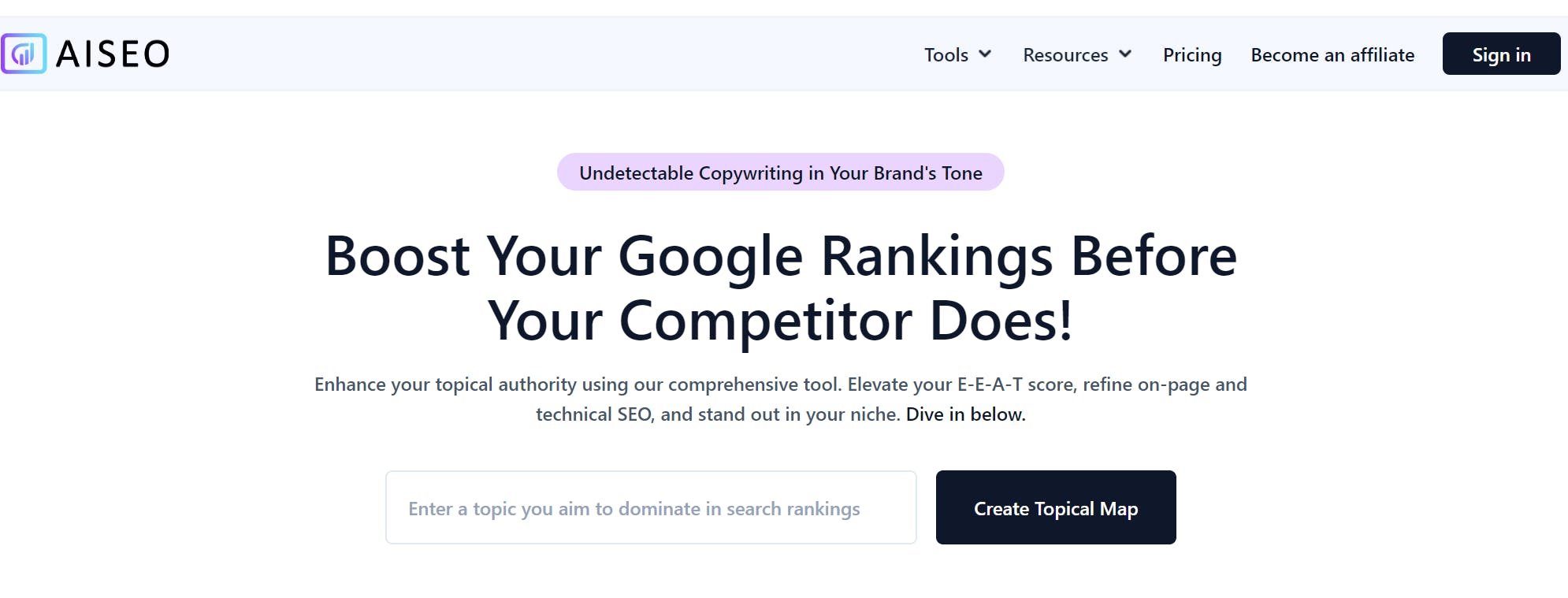
Task: Go to the Pricing page
Action: [1192, 55]
